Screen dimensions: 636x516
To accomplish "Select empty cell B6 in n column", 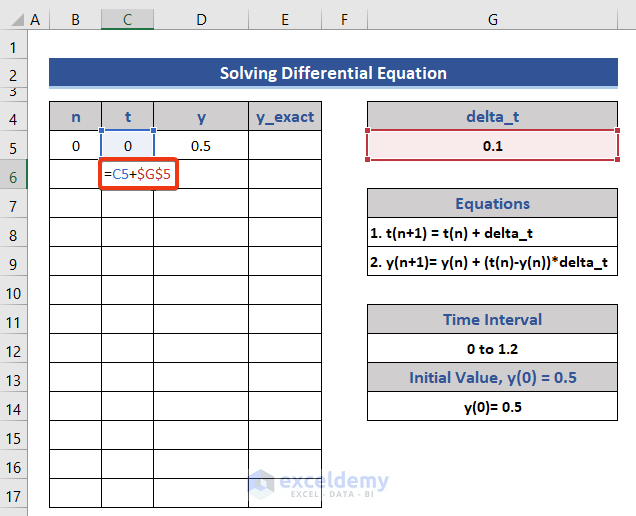I will [x=75, y=174].
